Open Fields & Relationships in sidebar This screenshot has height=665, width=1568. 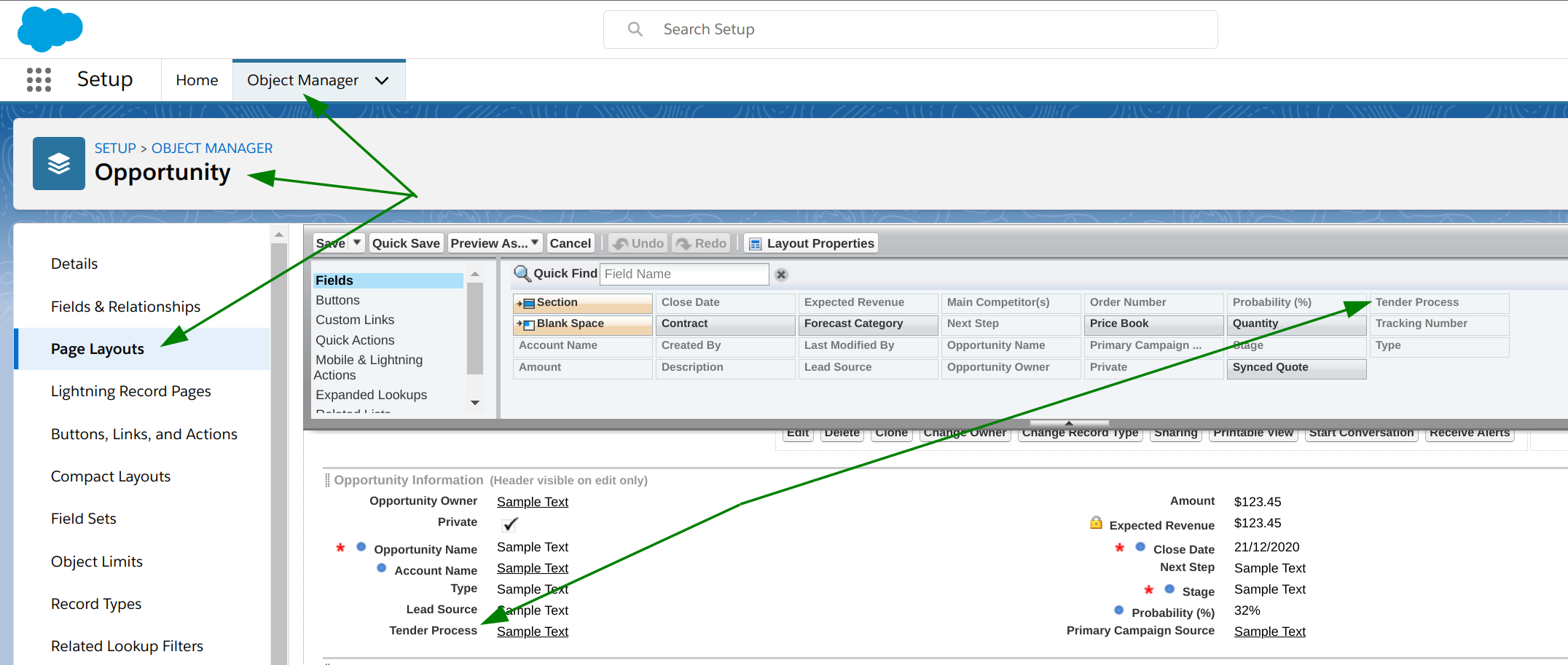point(125,307)
